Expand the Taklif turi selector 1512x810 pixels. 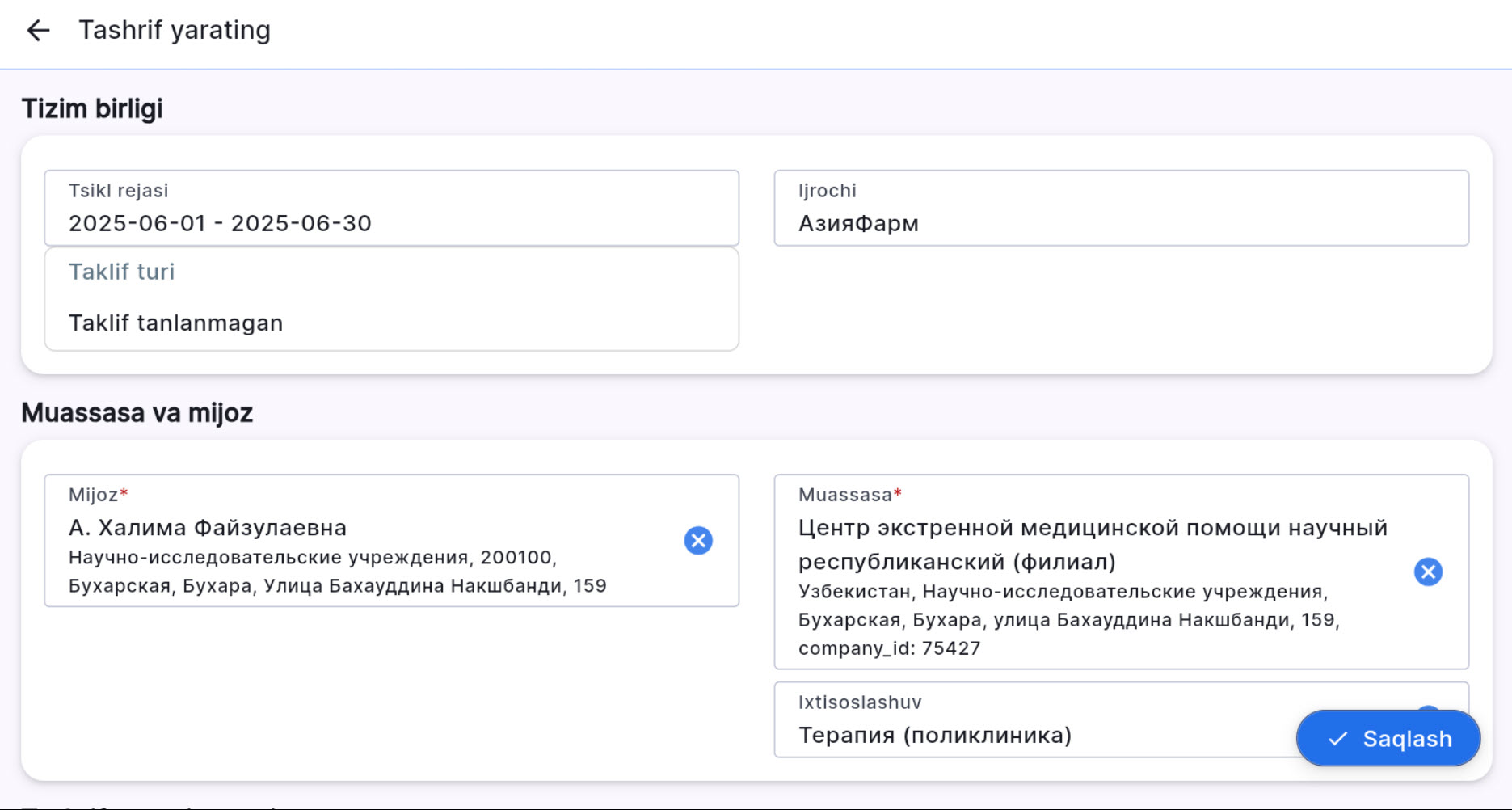pyautogui.click(x=391, y=299)
